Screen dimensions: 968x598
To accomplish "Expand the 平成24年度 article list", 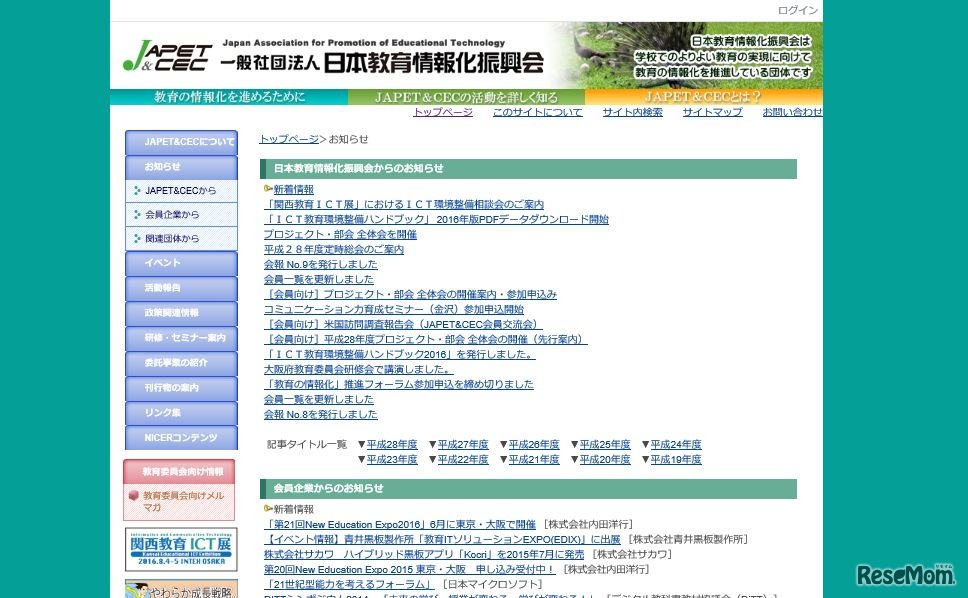I will point(675,445).
